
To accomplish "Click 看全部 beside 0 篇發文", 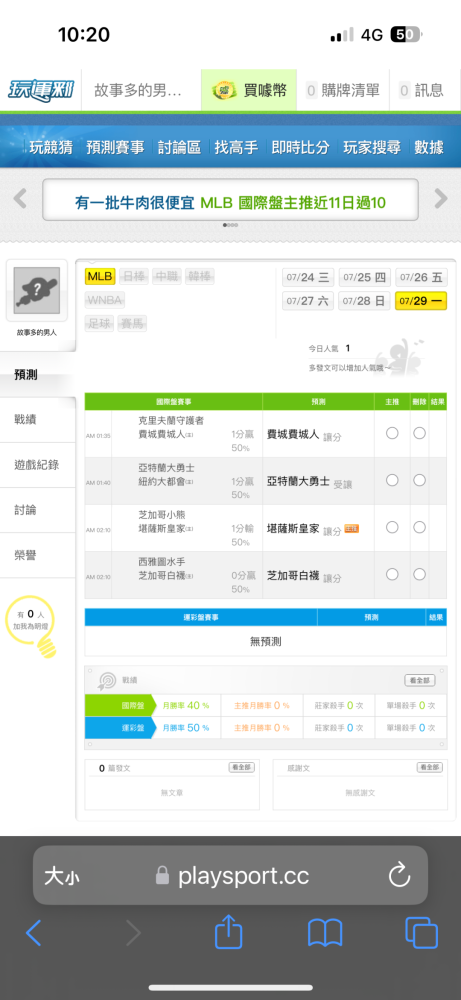I will click(x=242, y=768).
